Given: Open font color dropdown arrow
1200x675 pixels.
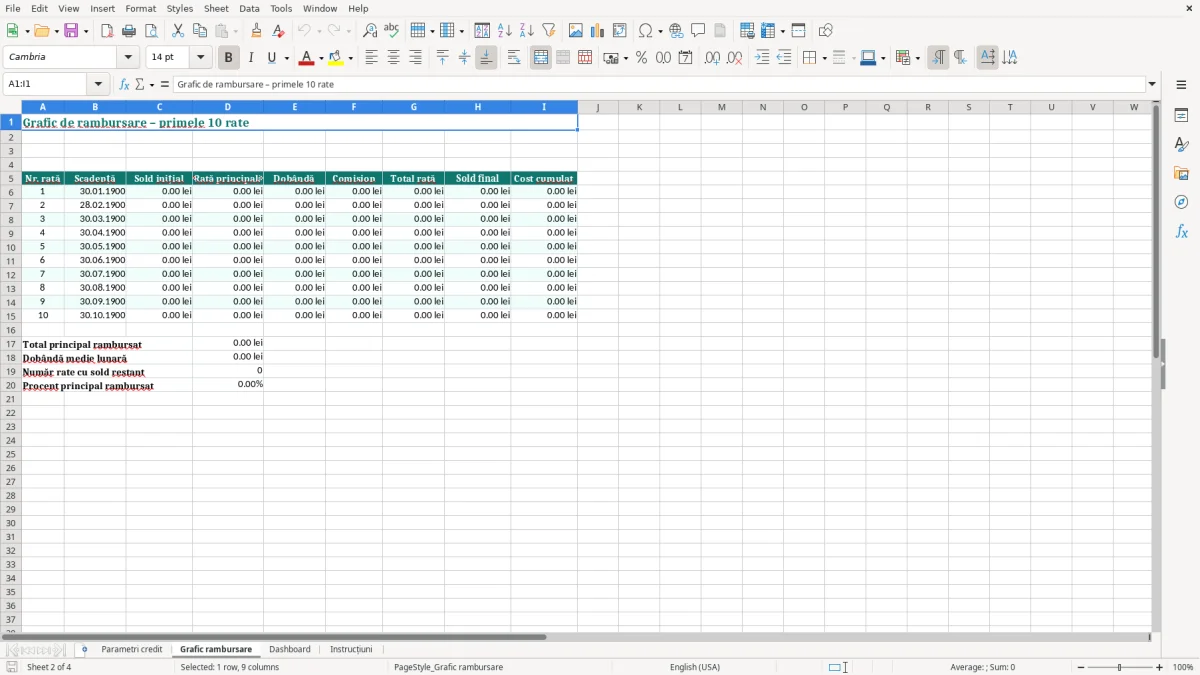Looking at the screenshot, I should click(x=321, y=58).
